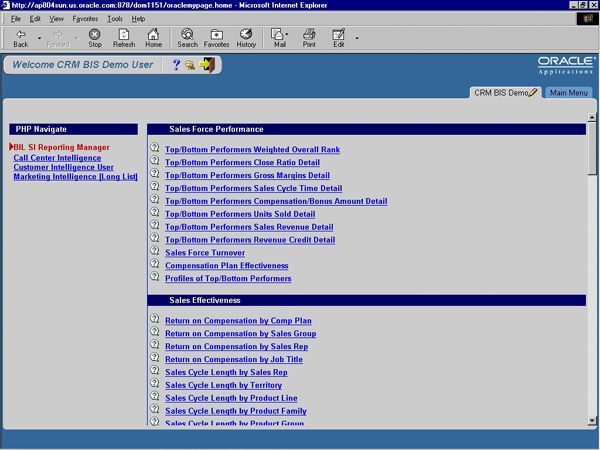
Task: Open the dropdown arrow beside Edit
Action: tap(357, 38)
